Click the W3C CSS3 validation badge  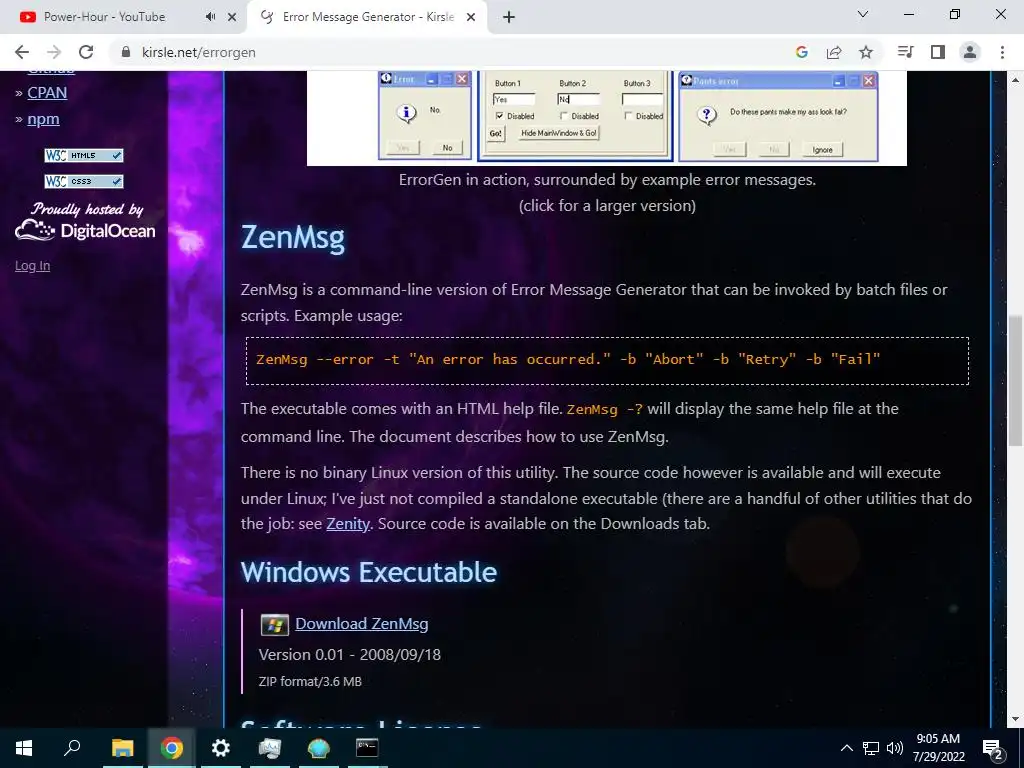(84, 182)
